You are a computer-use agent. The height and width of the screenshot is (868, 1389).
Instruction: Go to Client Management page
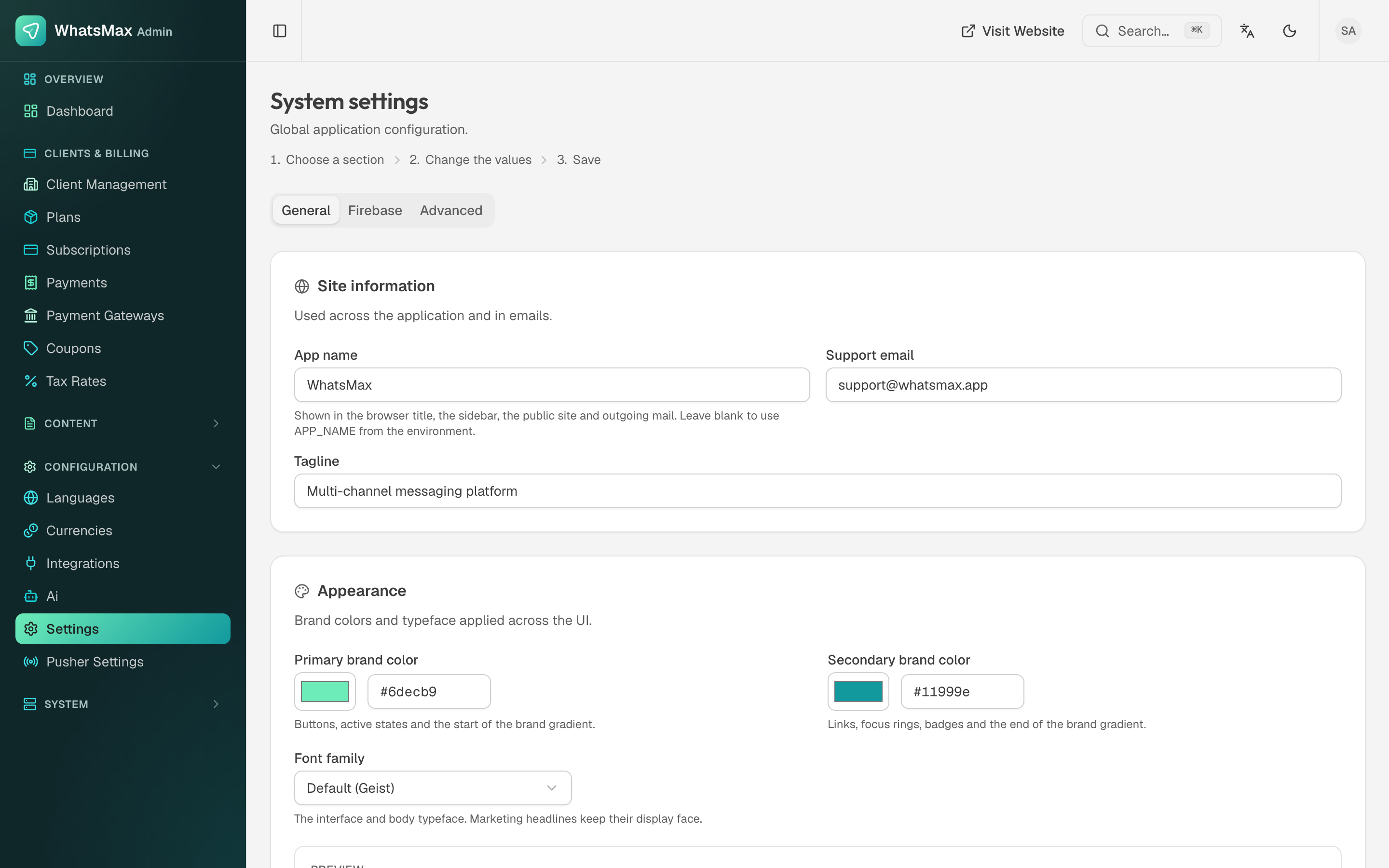point(123,184)
